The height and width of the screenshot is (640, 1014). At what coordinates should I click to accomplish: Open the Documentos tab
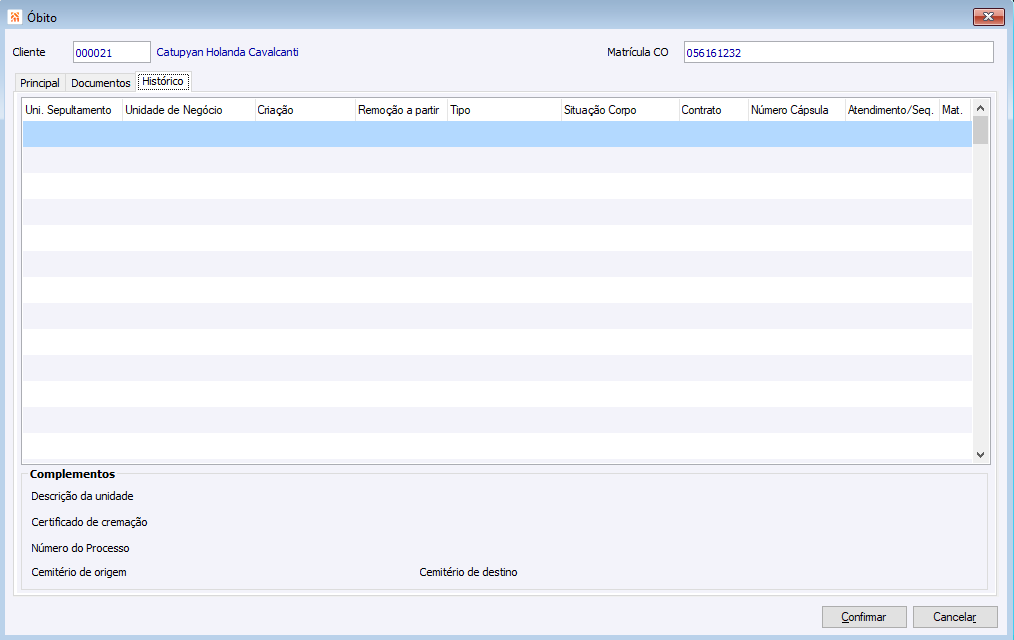[x=101, y=83]
